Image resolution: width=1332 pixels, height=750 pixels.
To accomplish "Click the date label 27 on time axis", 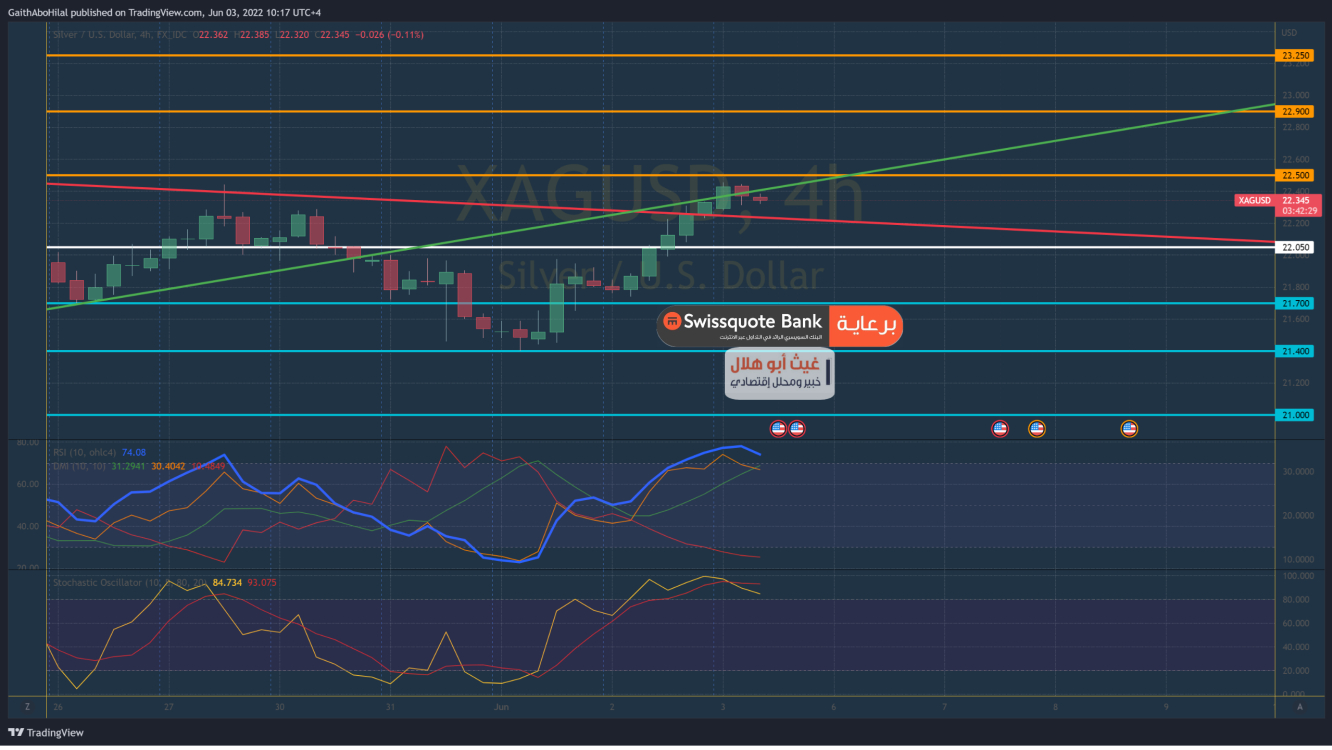I will [x=169, y=707].
